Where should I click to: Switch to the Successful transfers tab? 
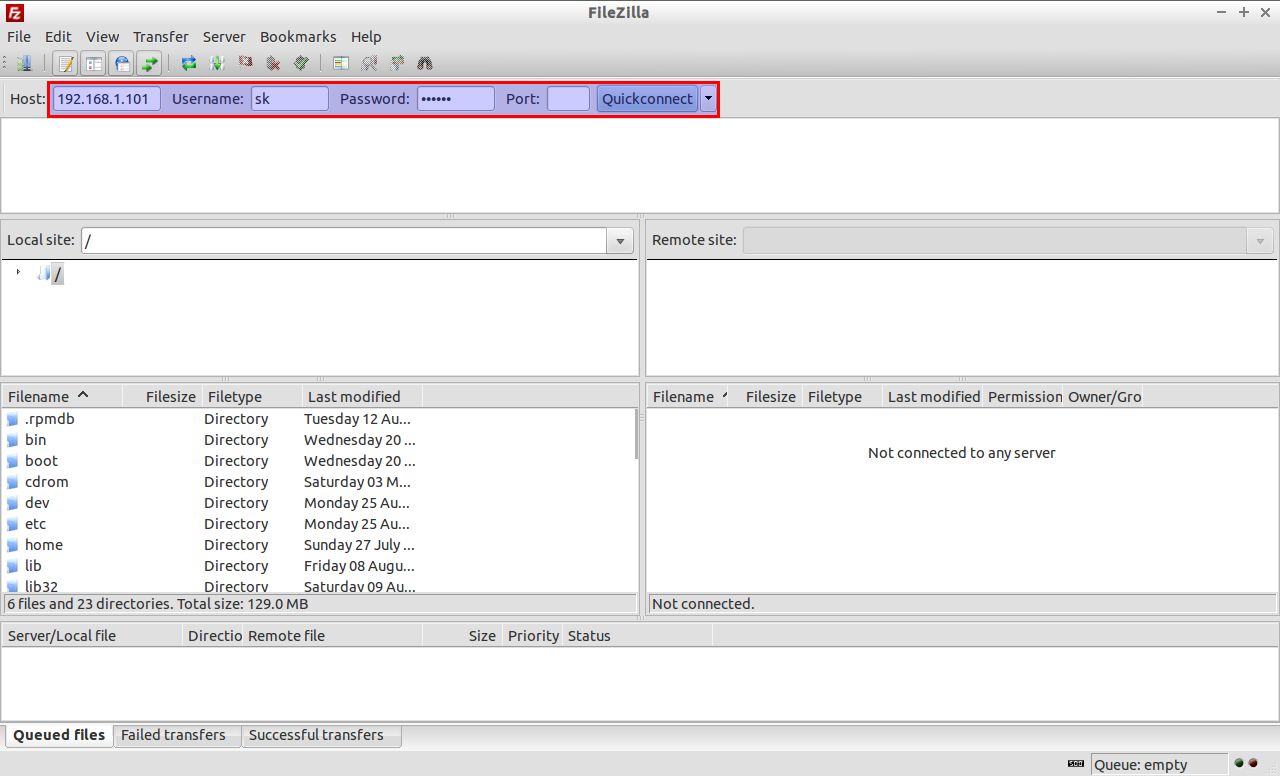tap(321, 735)
